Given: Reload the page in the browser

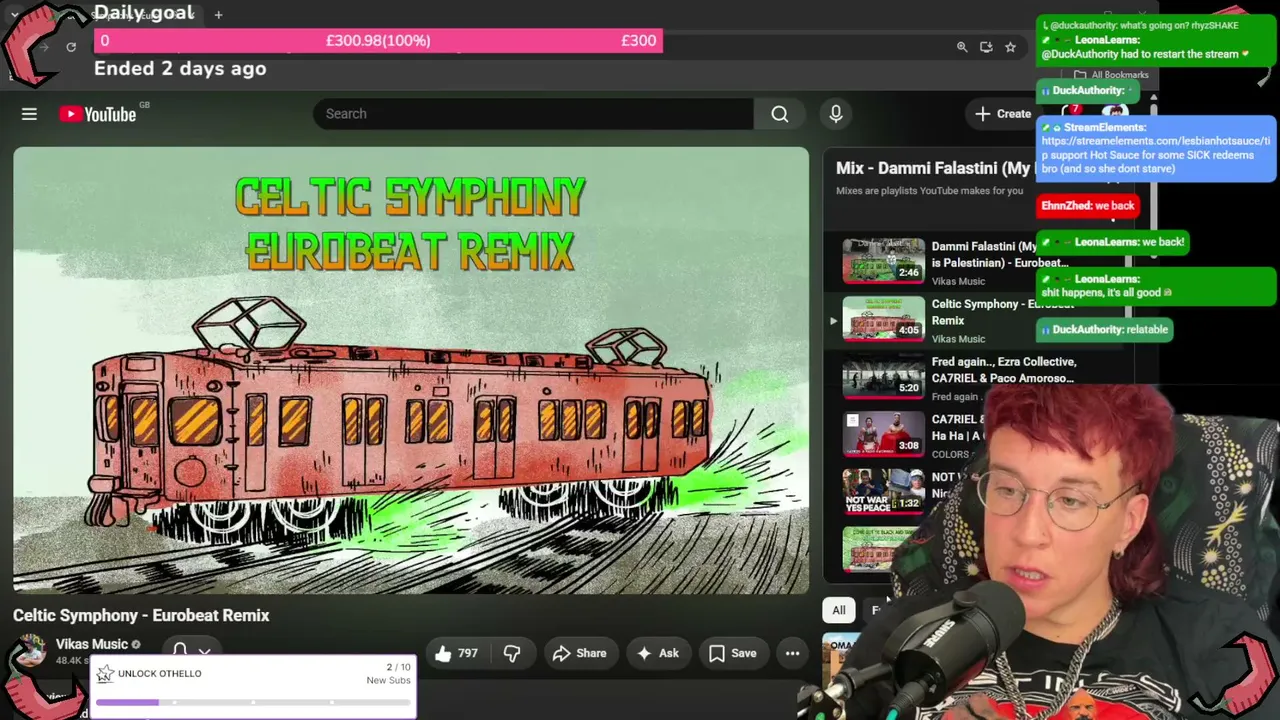Looking at the screenshot, I should [71, 47].
